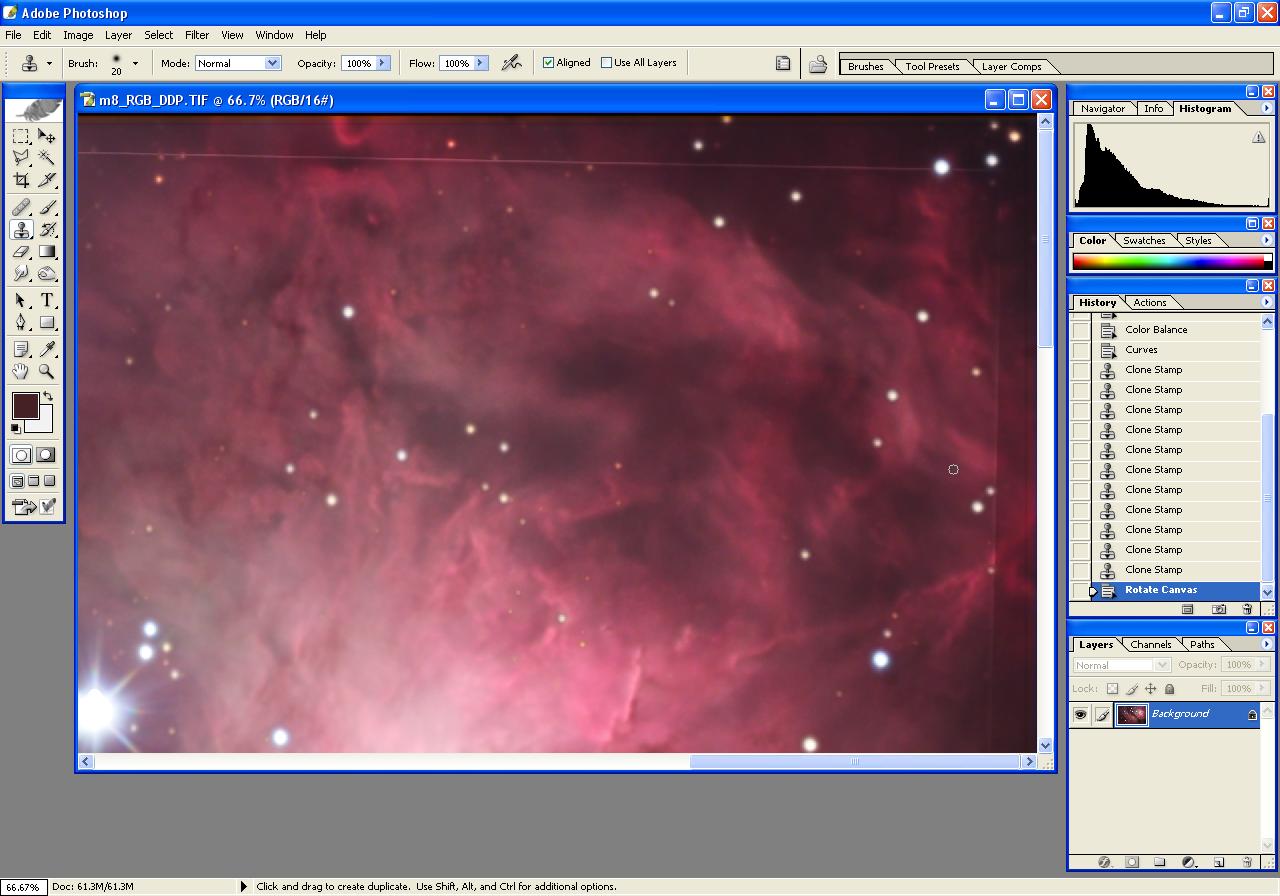Enable the Use All Layers checkbox
Viewport: 1280px width, 896px height.
[606, 62]
